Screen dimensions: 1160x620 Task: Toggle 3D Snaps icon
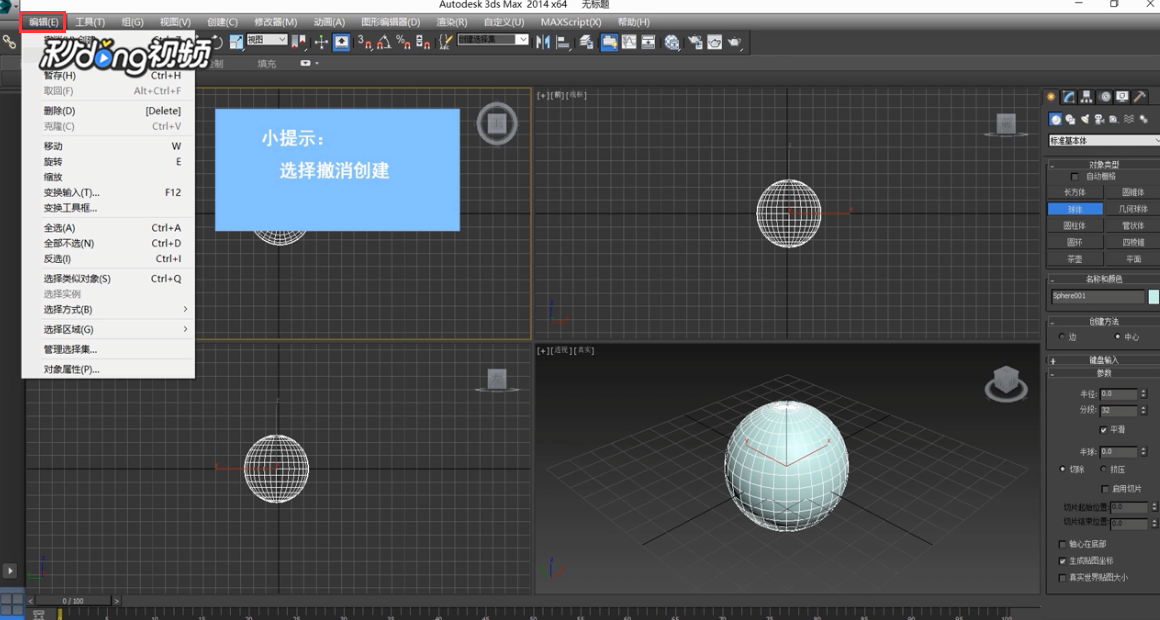(x=365, y=42)
